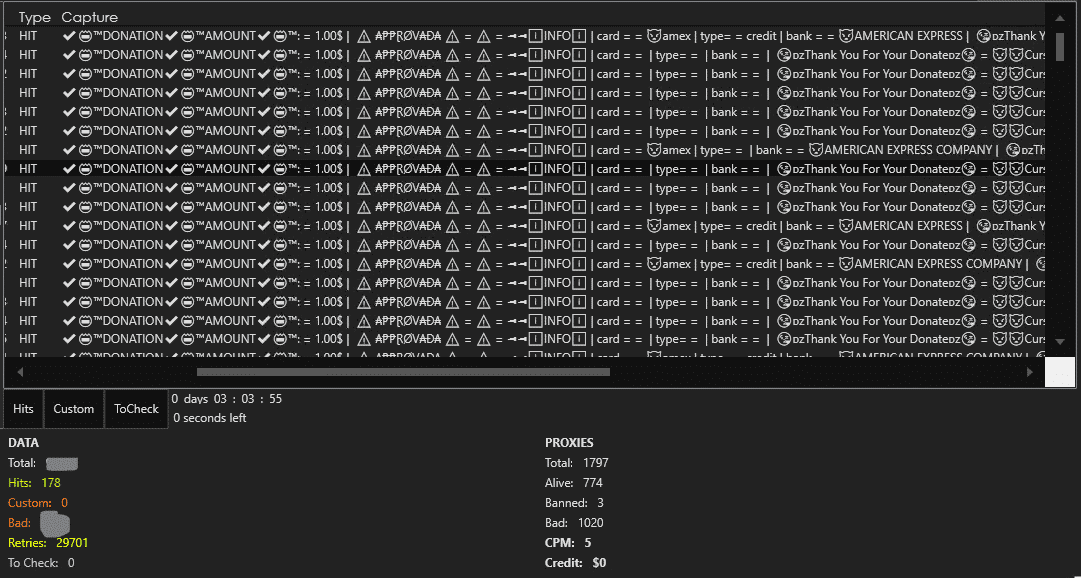The image size is (1081, 578).
Task: Switch to the Custom tab
Action: (74, 409)
